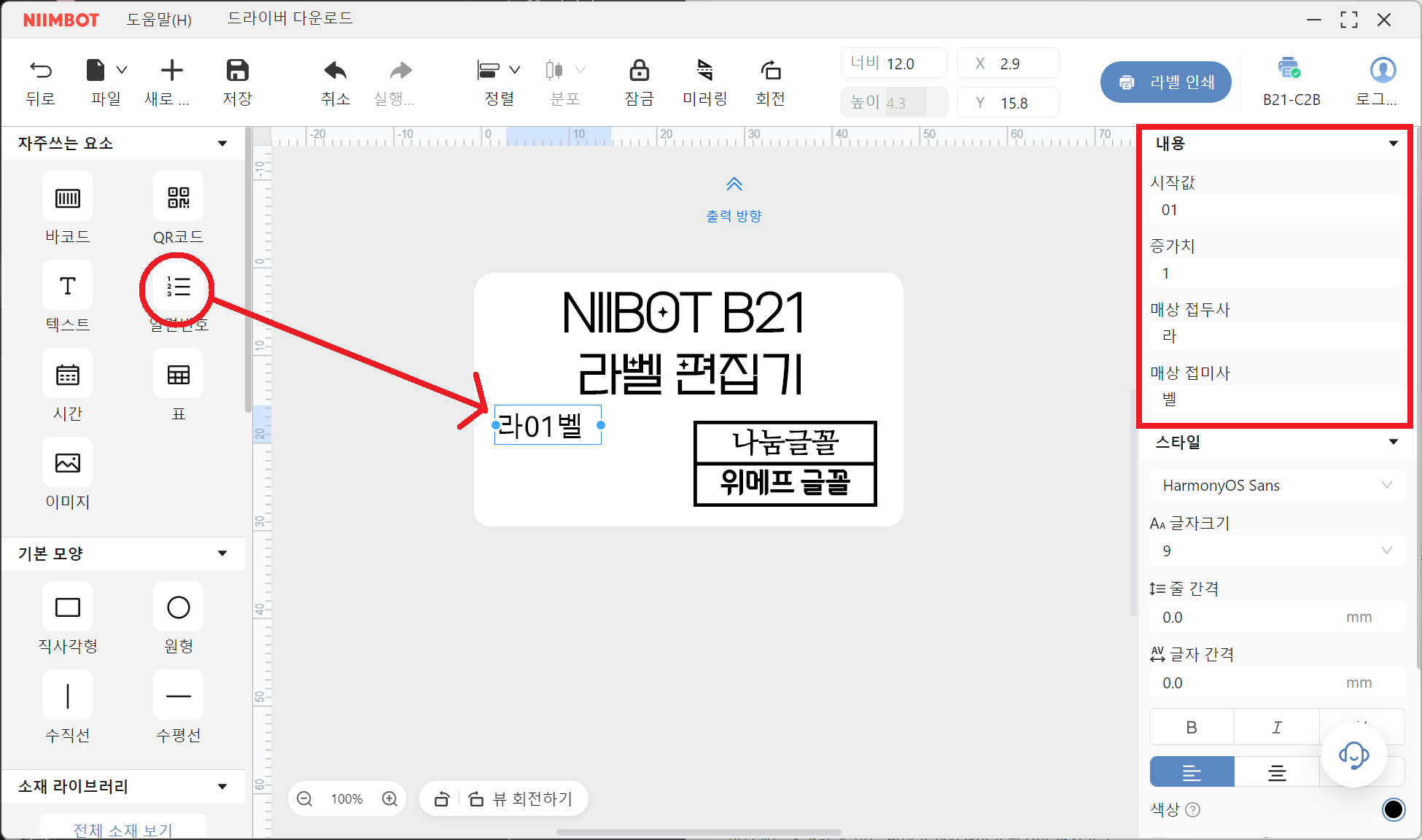Image resolution: width=1422 pixels, height=840 pixels.
Task: Open the black 색상 color swatch
Action: coord(1393,809)
